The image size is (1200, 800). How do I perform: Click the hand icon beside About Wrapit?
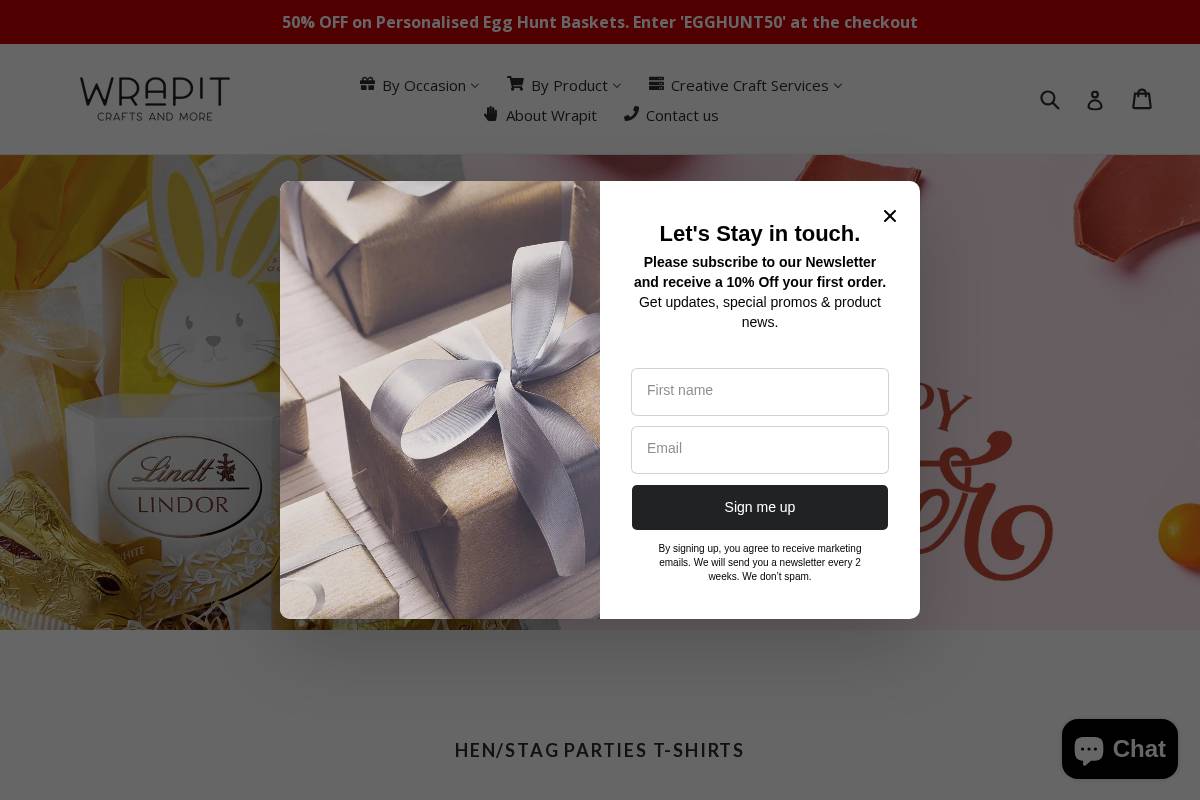(x=491, y=114)
